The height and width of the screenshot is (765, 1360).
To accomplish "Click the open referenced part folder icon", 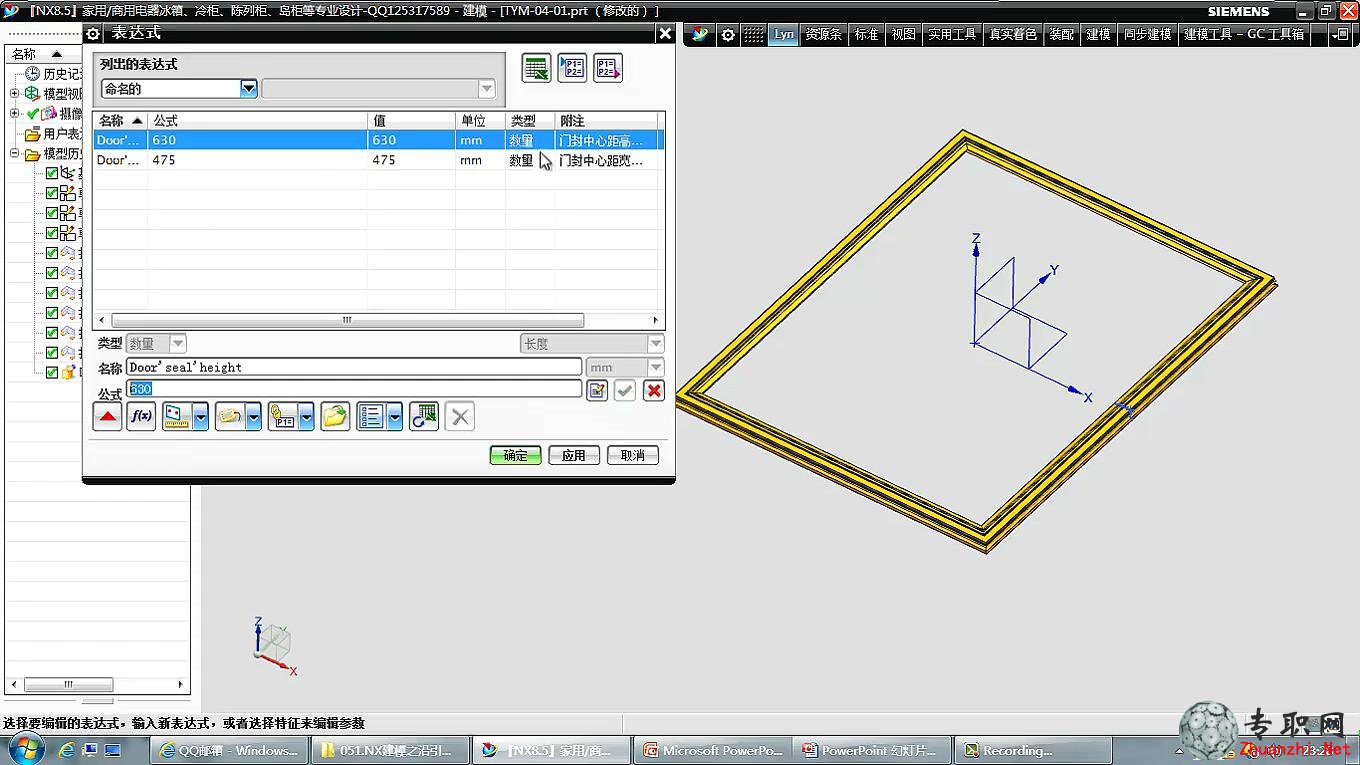I will pyautogui.click(x=335, y=417).
